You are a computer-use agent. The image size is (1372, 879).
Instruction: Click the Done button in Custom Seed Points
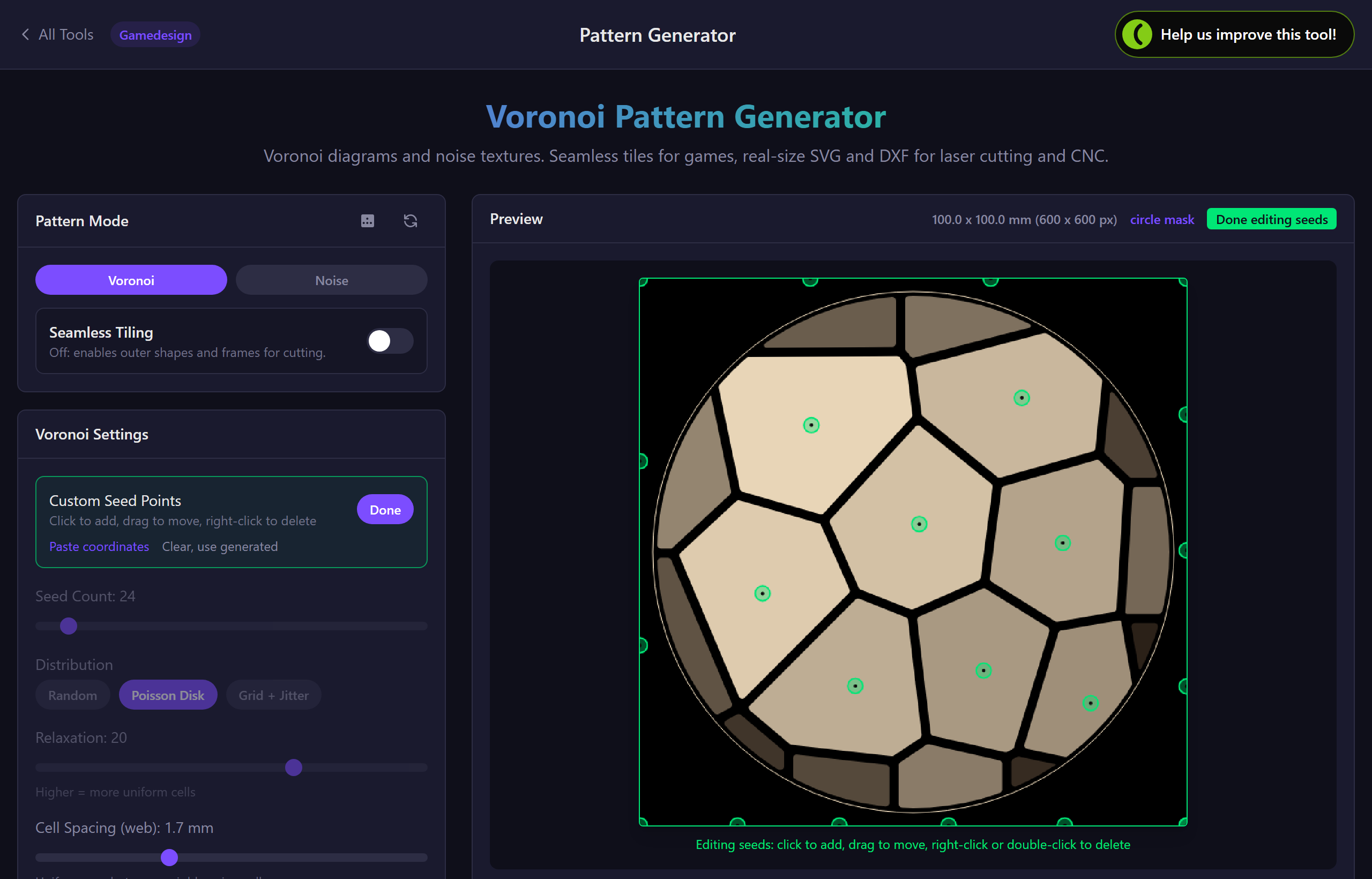385,510
